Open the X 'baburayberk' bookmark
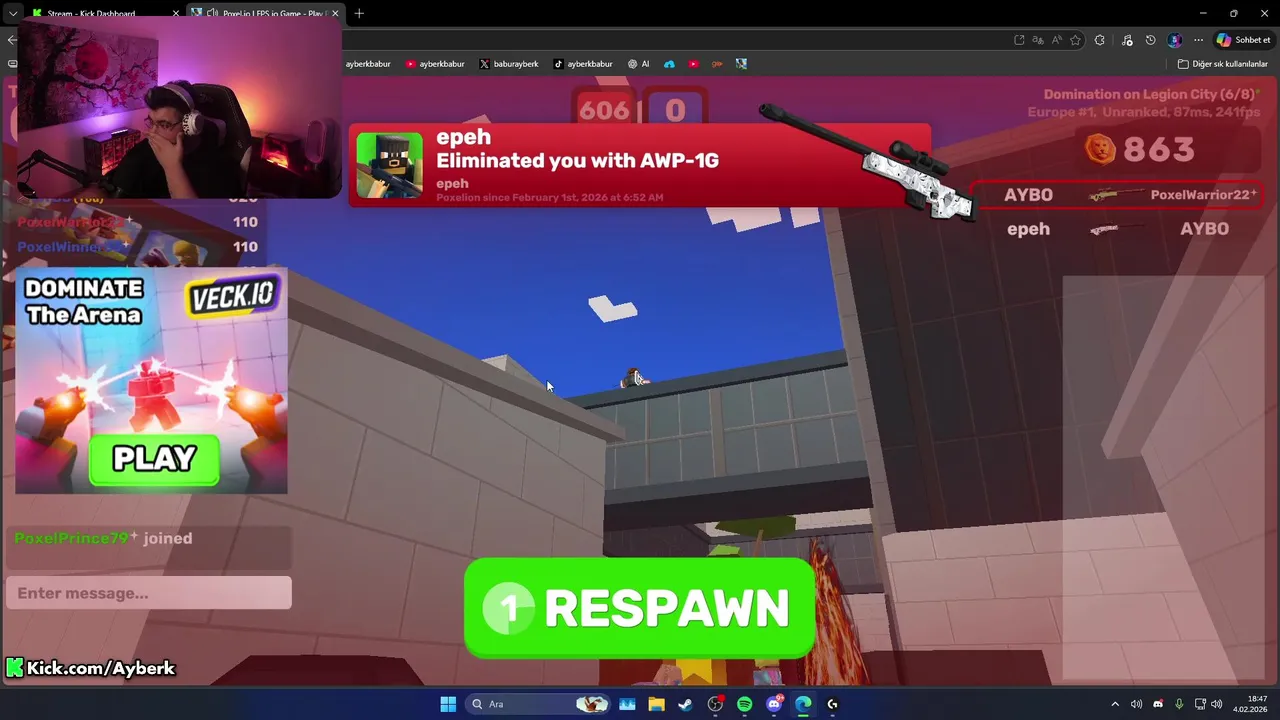This screenshot has width=1280, height=720. 509,64
